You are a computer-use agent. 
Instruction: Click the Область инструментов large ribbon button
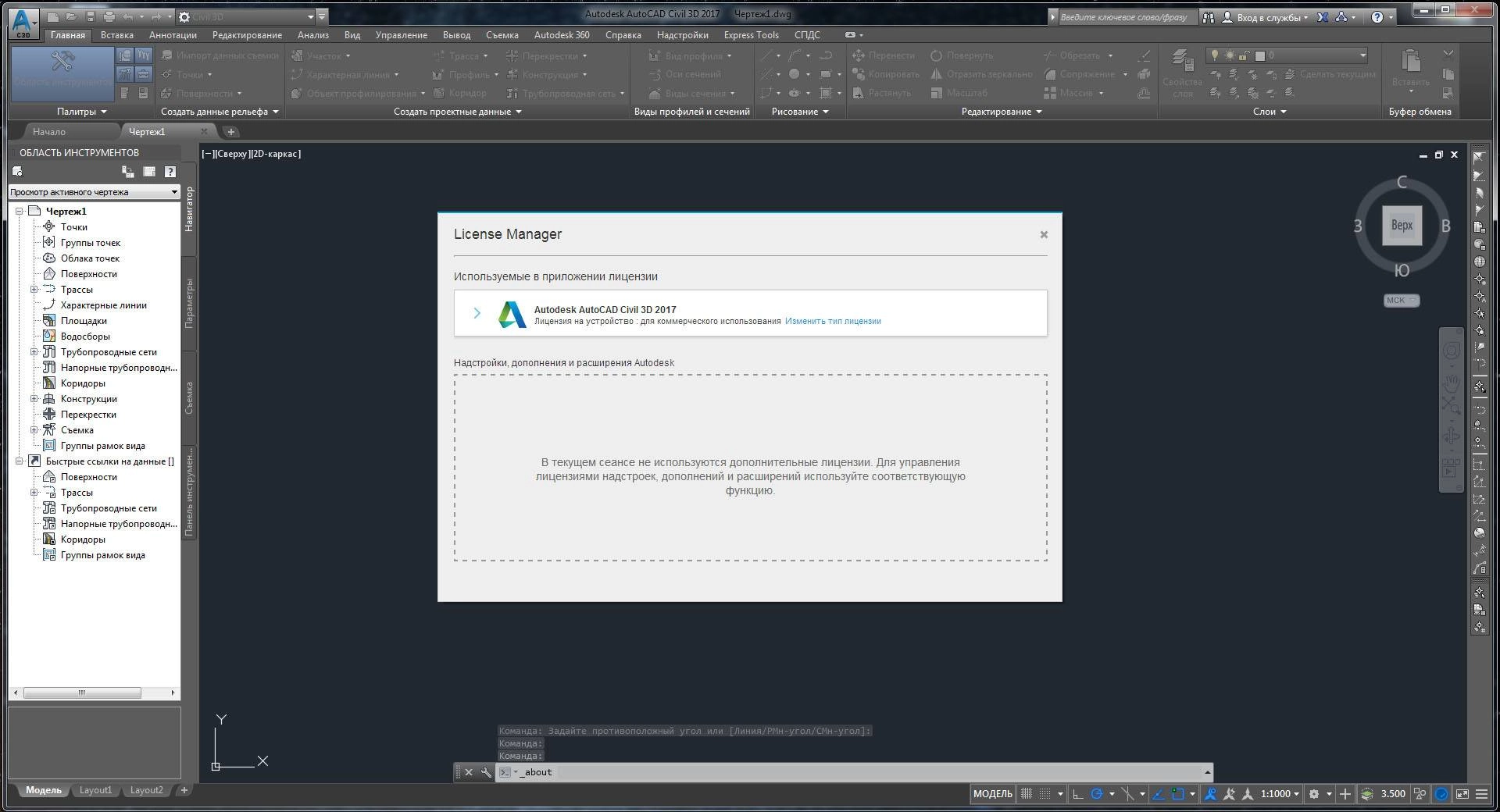[x=62, y=73]
